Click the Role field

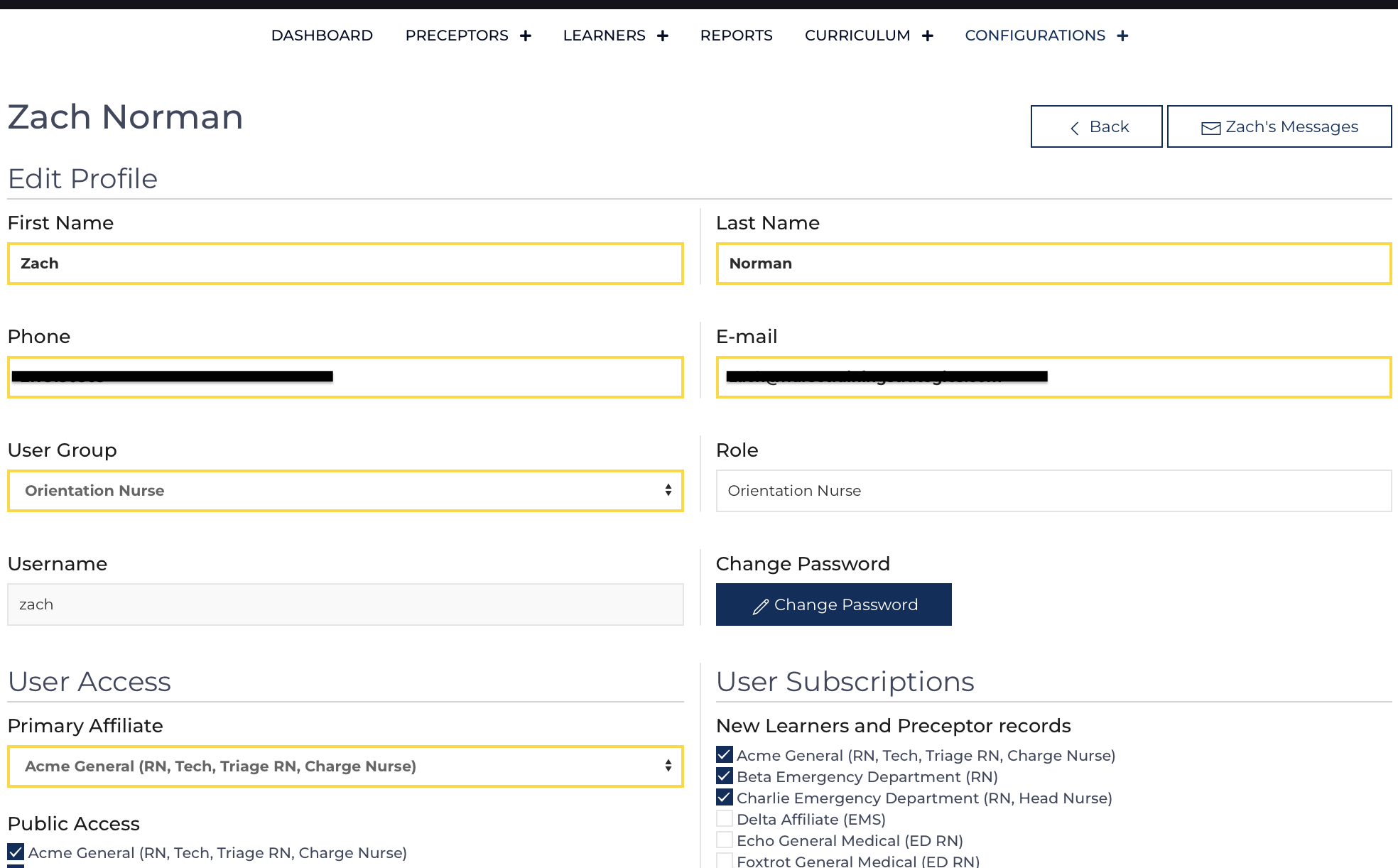click(x=1053, y=491)
